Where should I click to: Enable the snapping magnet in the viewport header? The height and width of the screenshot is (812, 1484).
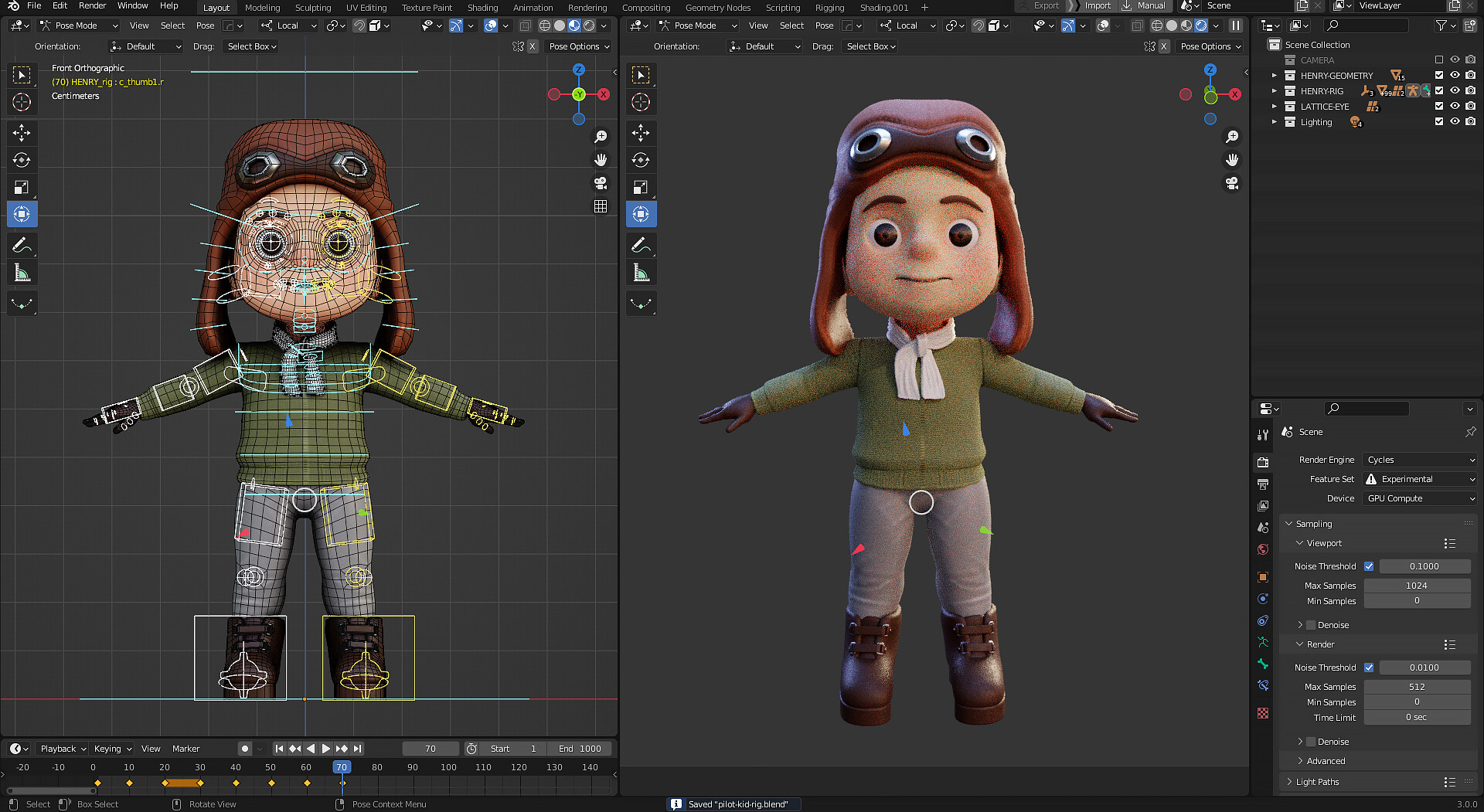point(359,25)
